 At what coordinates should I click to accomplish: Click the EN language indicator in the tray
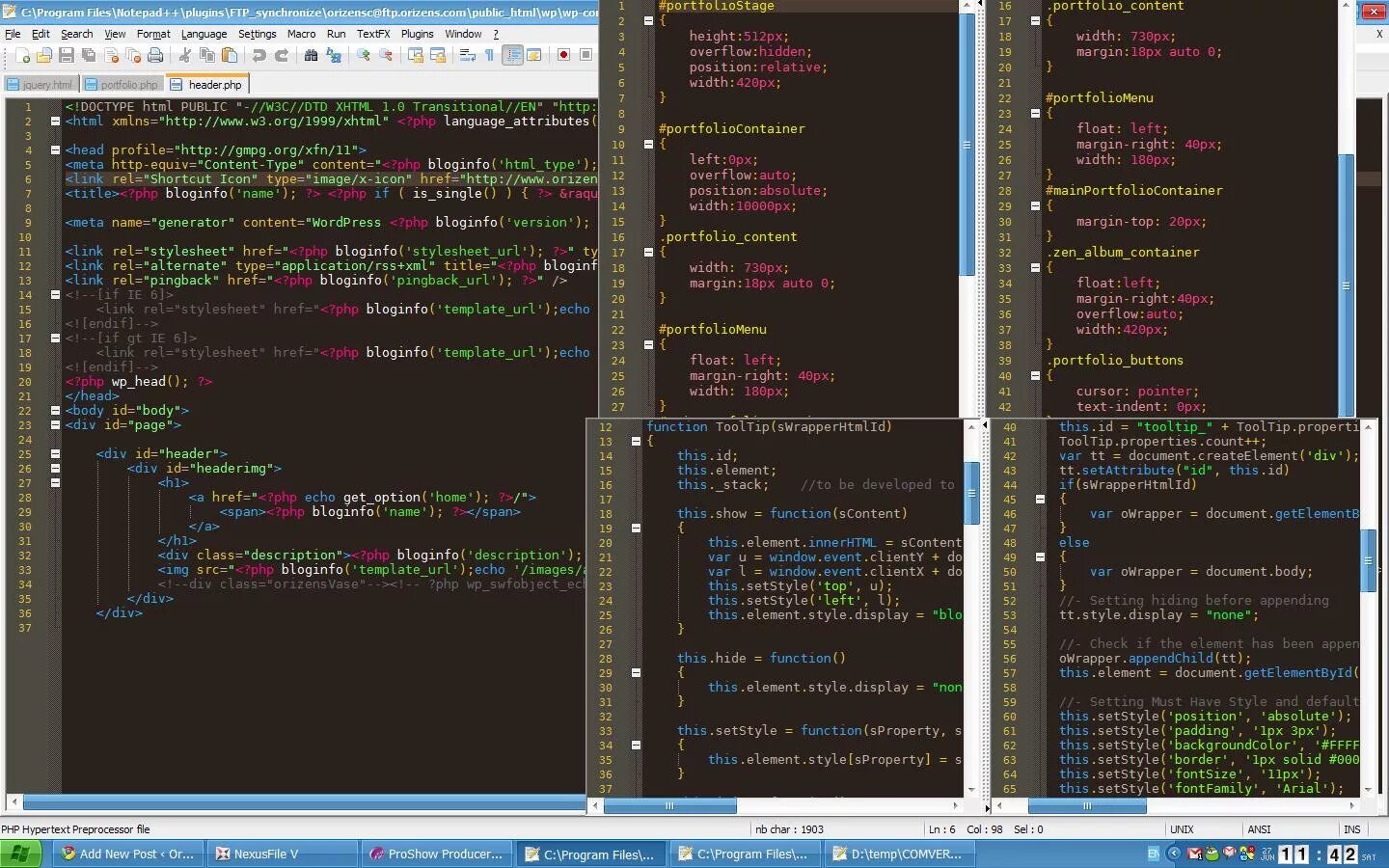click(1154, 854)
